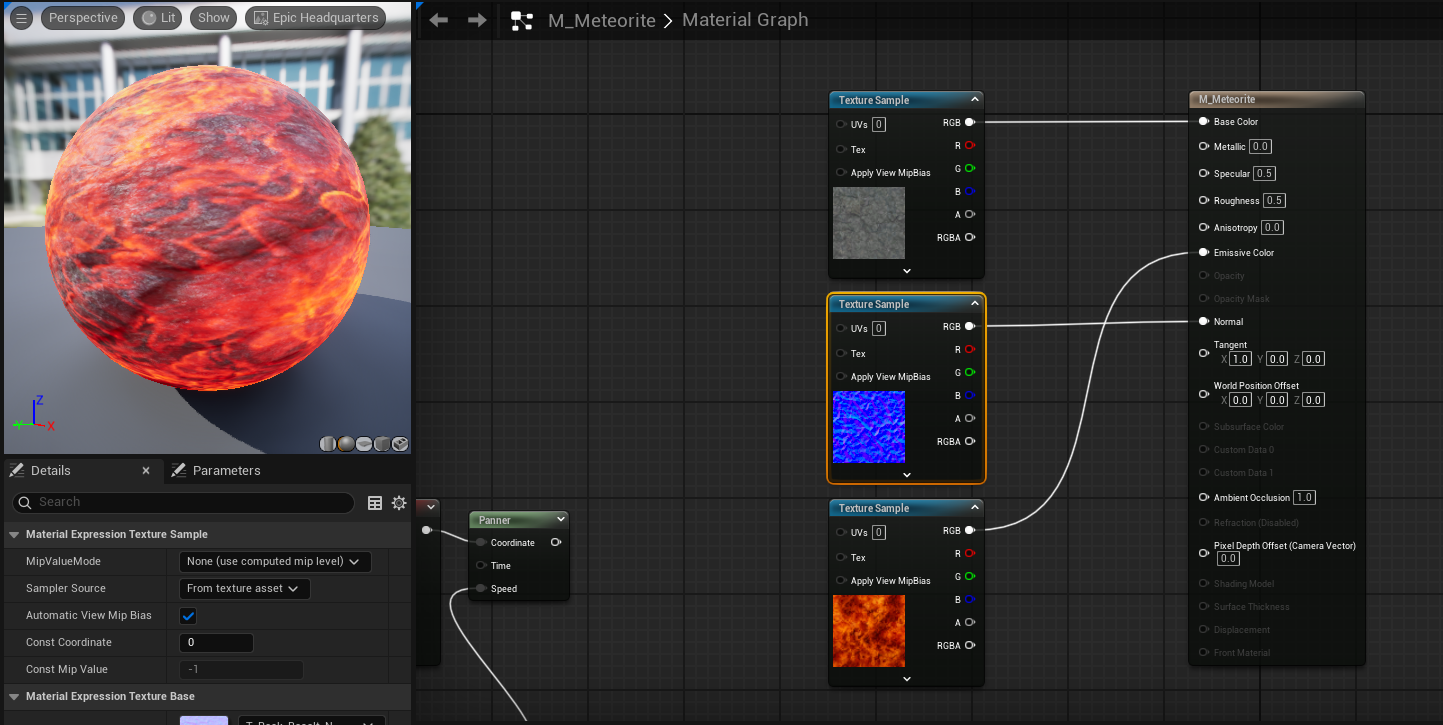Click the Perspective viewport button
Screen dimensions: 1443x725
tap(83, 18)
